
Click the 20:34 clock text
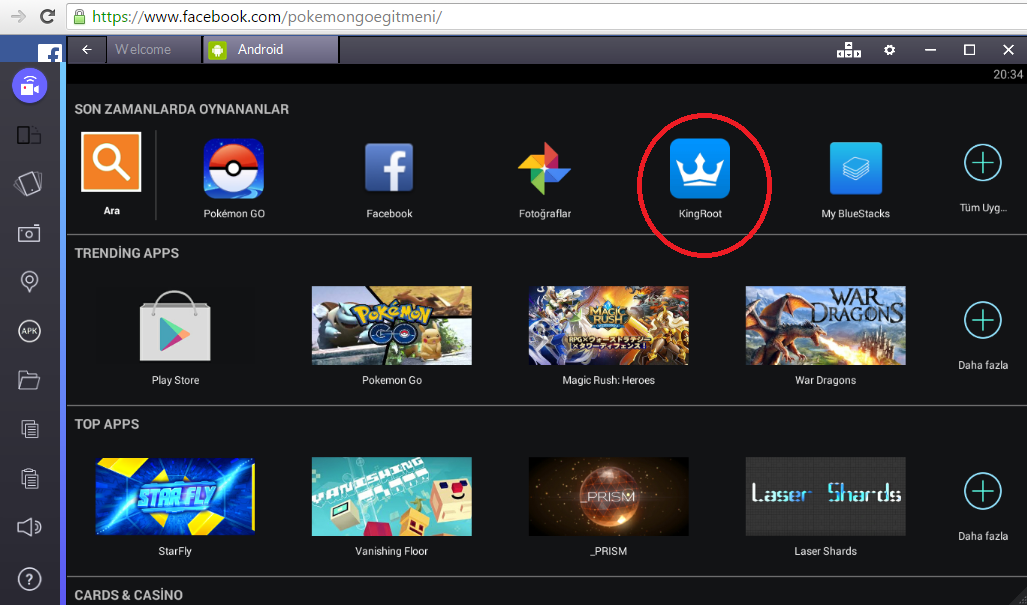tap(1008, 75)
